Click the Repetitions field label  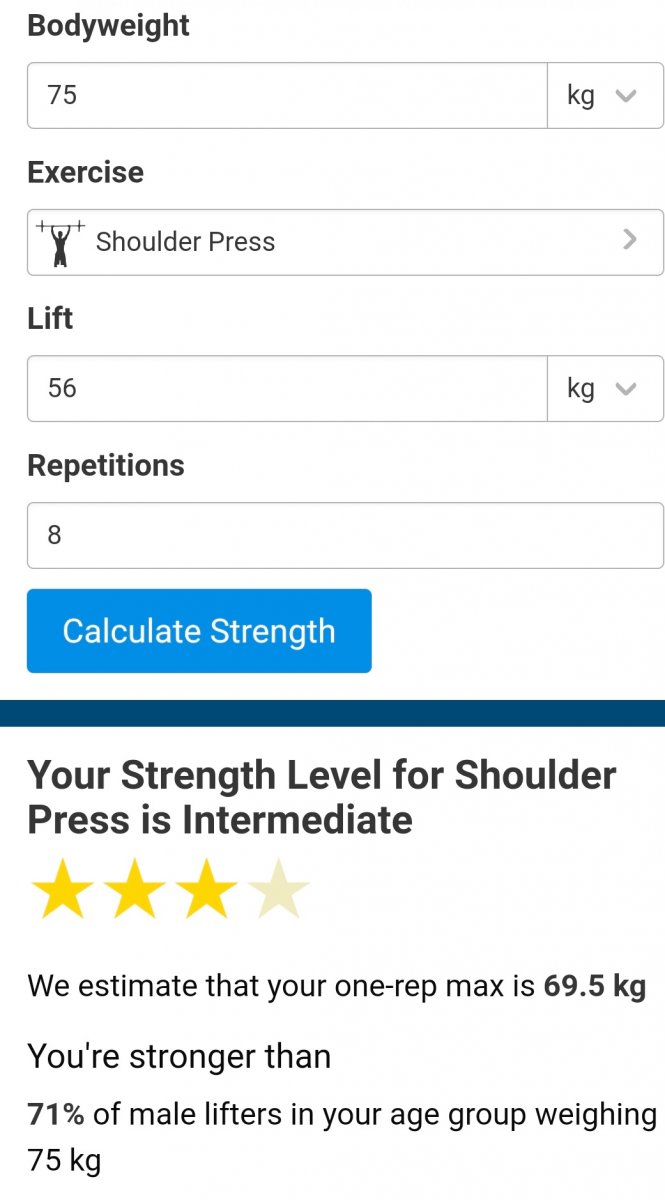coord(106,465)
